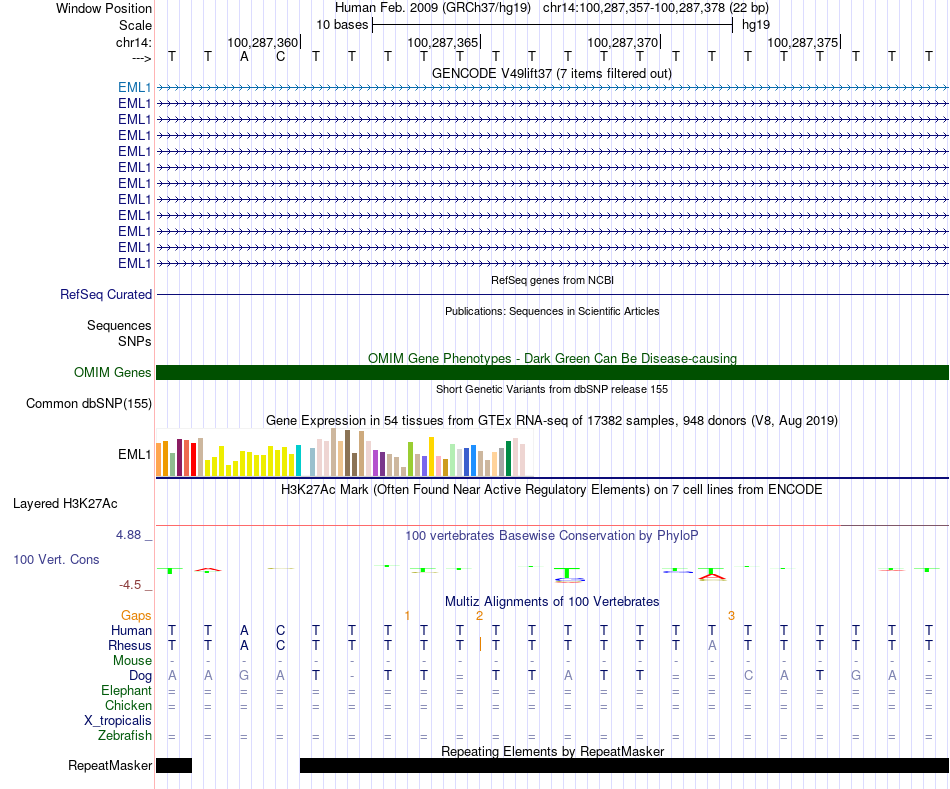The width and height of the screenshot is (950, 789).
Task: Click RefSeq genes from NCBI title
Action: click(x=552, y=280)
